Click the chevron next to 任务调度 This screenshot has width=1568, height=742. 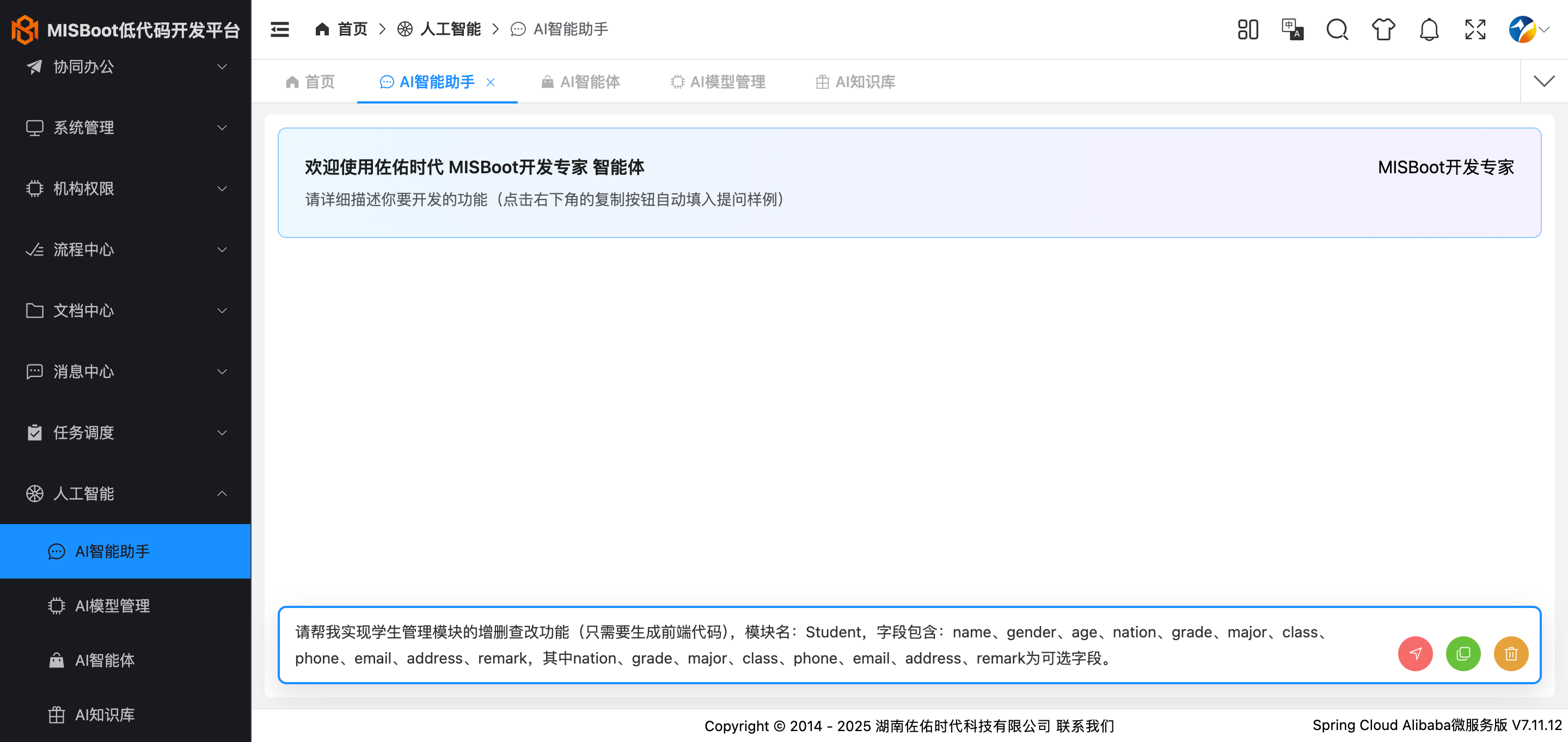pyautogui.click(x=222, y=432)
